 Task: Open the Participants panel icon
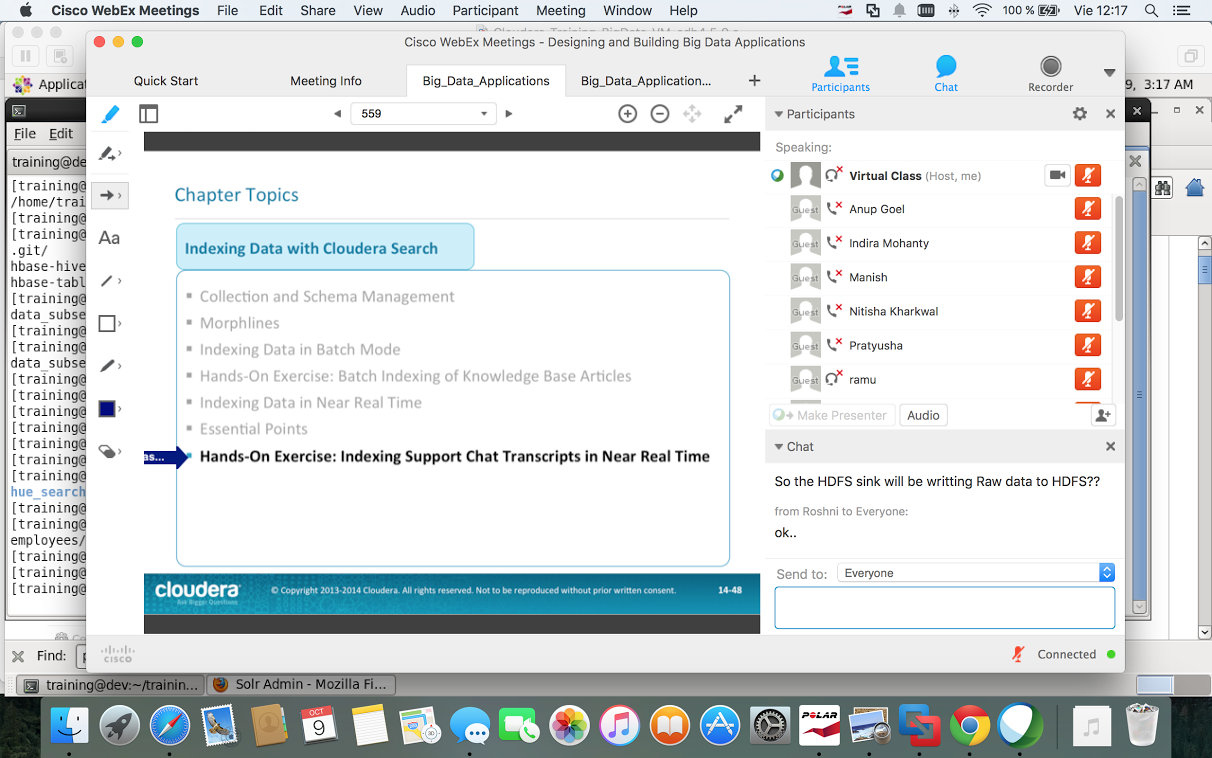click(x=840, y=74)
